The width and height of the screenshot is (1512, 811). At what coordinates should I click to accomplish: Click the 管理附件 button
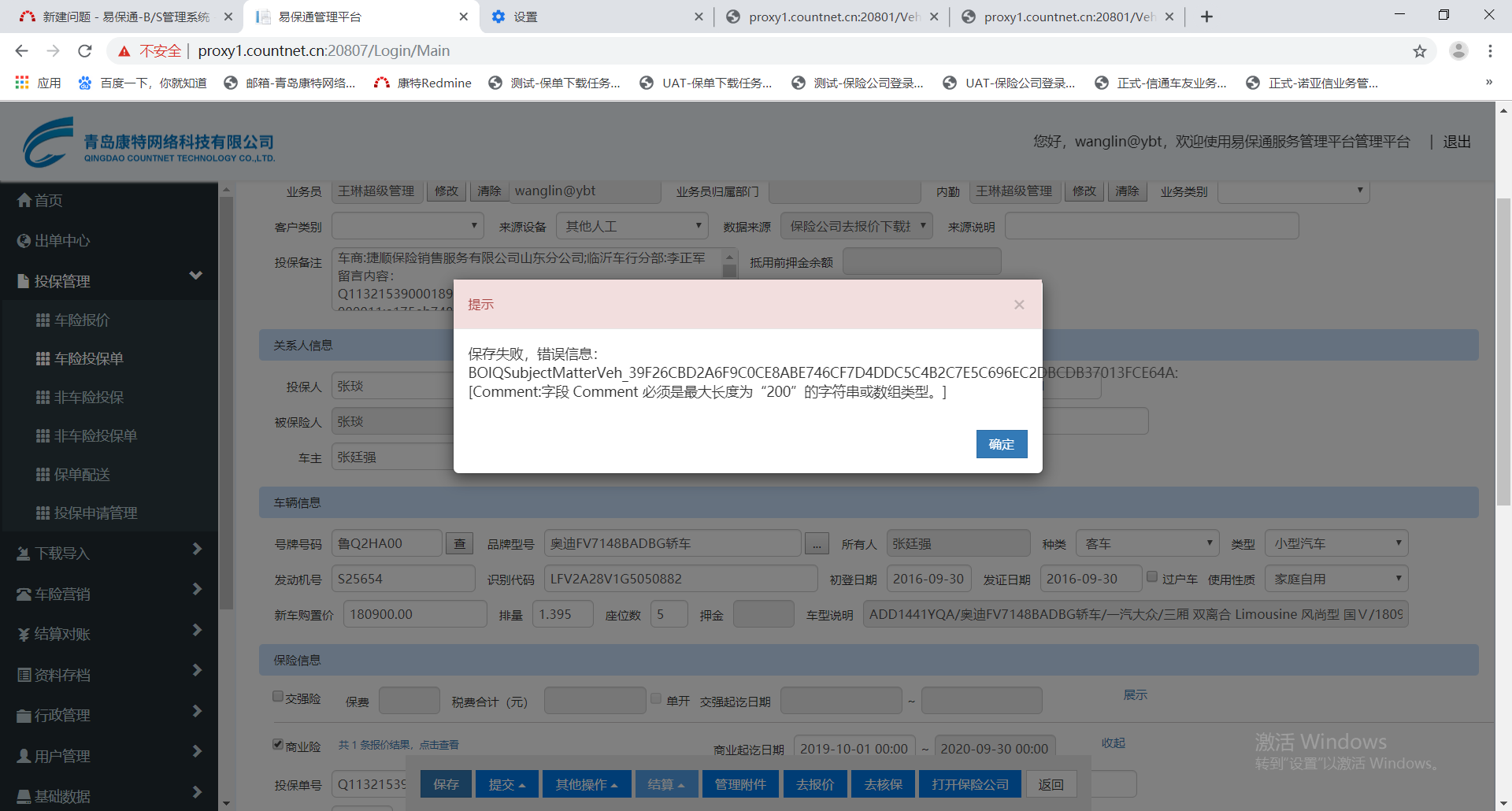click(x=740, y=784)
